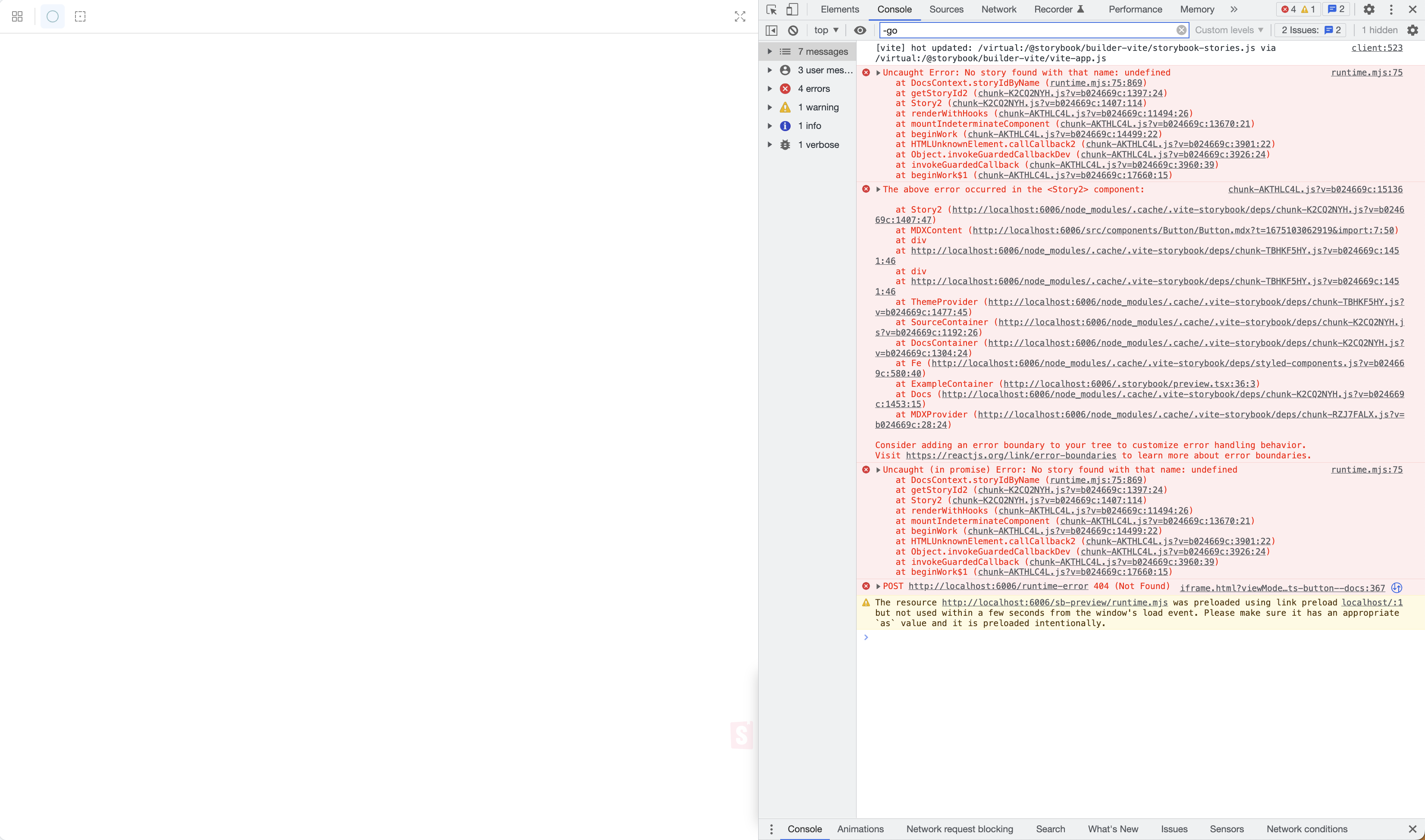
Task: Clear the console messages
Action: (793, 30)
